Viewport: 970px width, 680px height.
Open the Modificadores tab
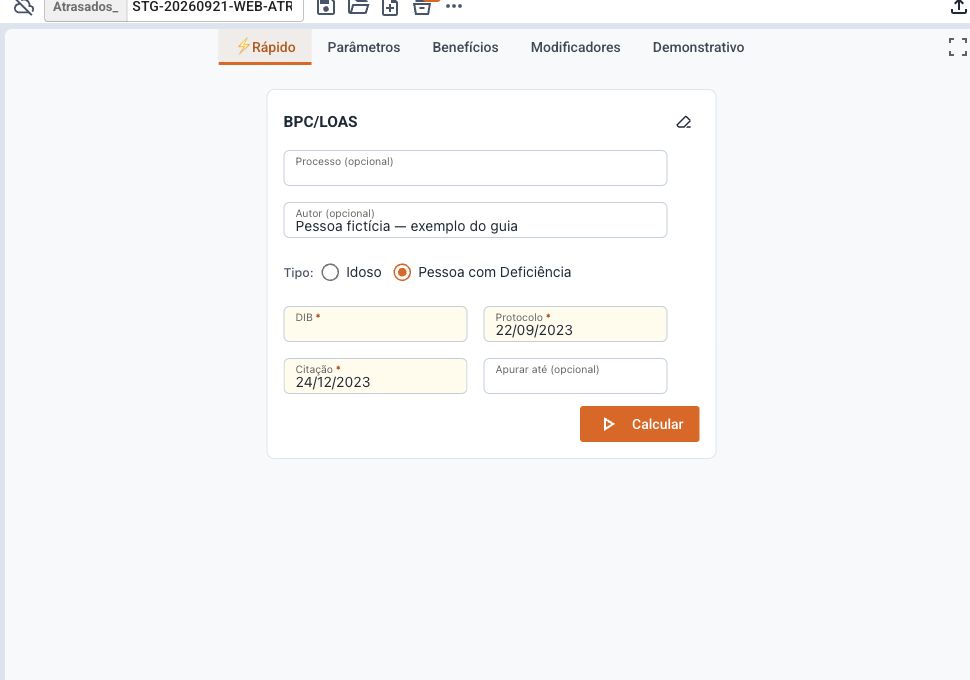point(575,47)
